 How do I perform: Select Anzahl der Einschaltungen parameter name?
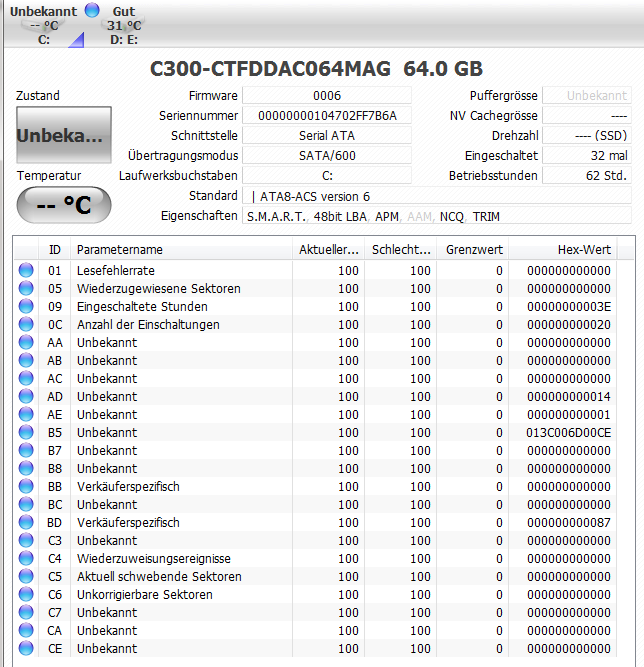point(148,325)
